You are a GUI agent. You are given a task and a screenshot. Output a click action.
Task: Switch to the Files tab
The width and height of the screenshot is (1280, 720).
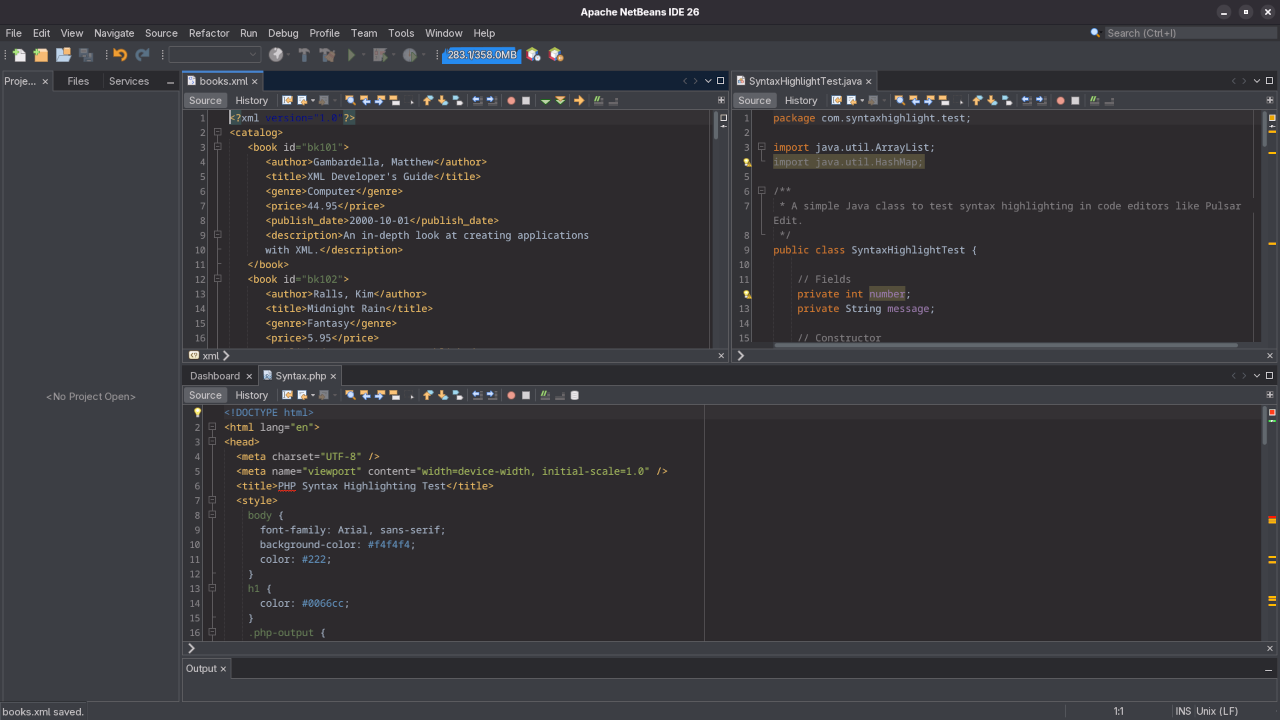78,81
